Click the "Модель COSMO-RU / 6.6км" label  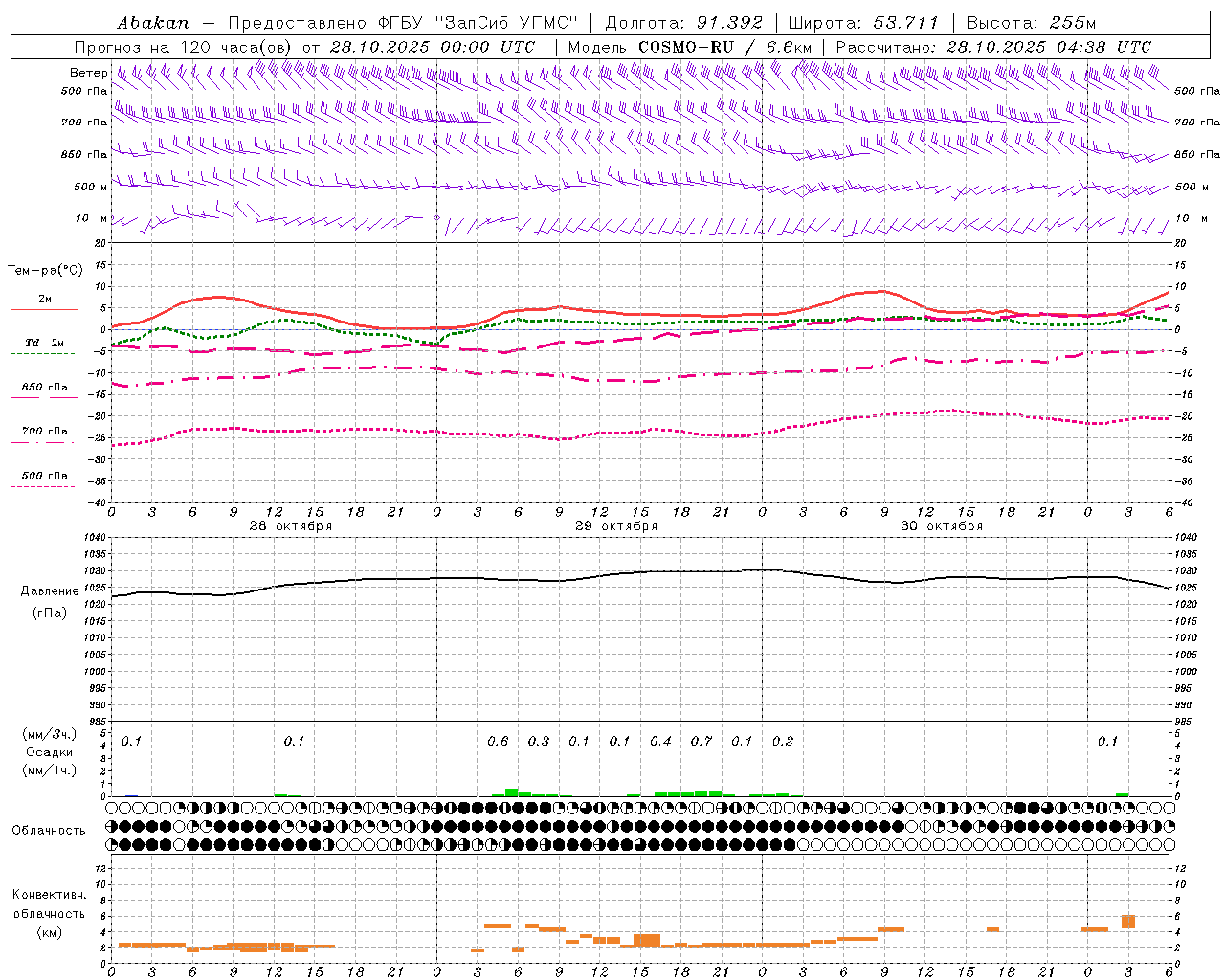(690, 47)
